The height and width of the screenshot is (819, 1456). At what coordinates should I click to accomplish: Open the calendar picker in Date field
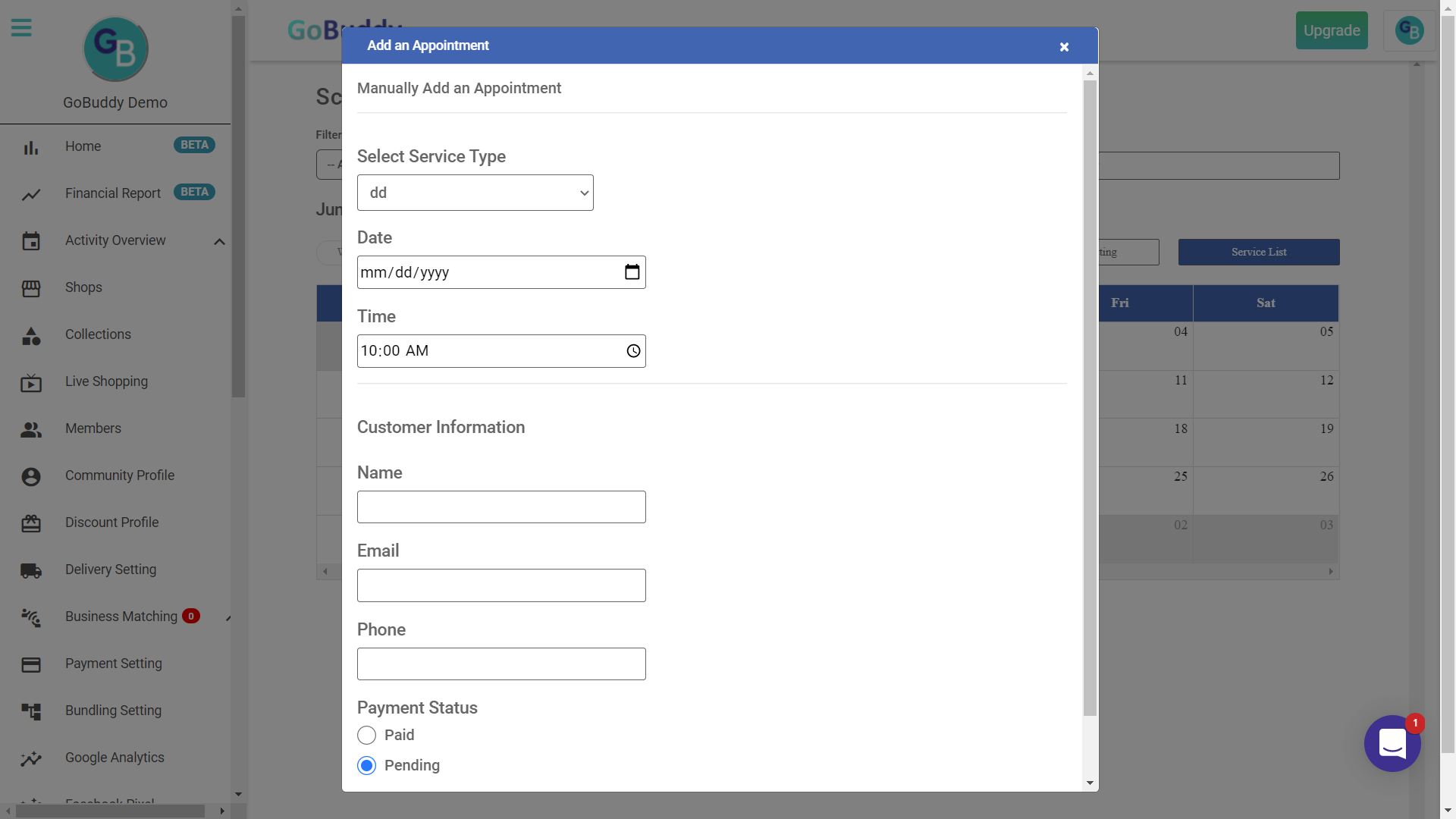[632, 272]
